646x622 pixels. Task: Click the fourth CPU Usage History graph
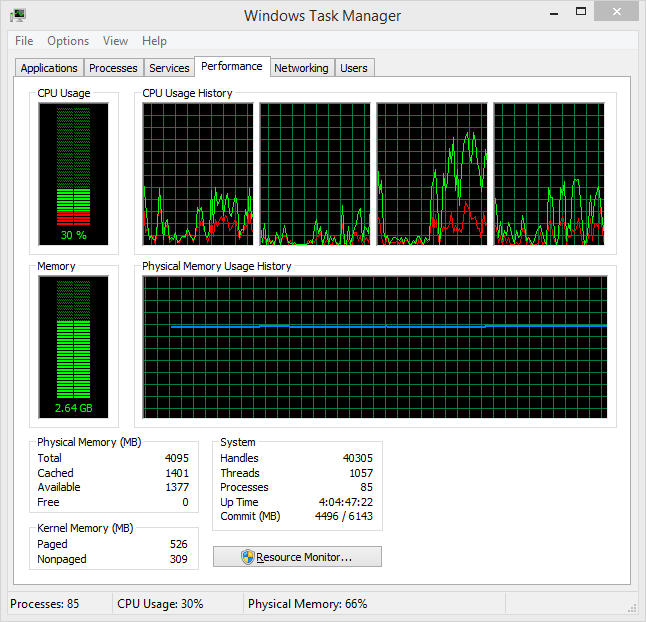pyautogui.click(x=549, y=174)
